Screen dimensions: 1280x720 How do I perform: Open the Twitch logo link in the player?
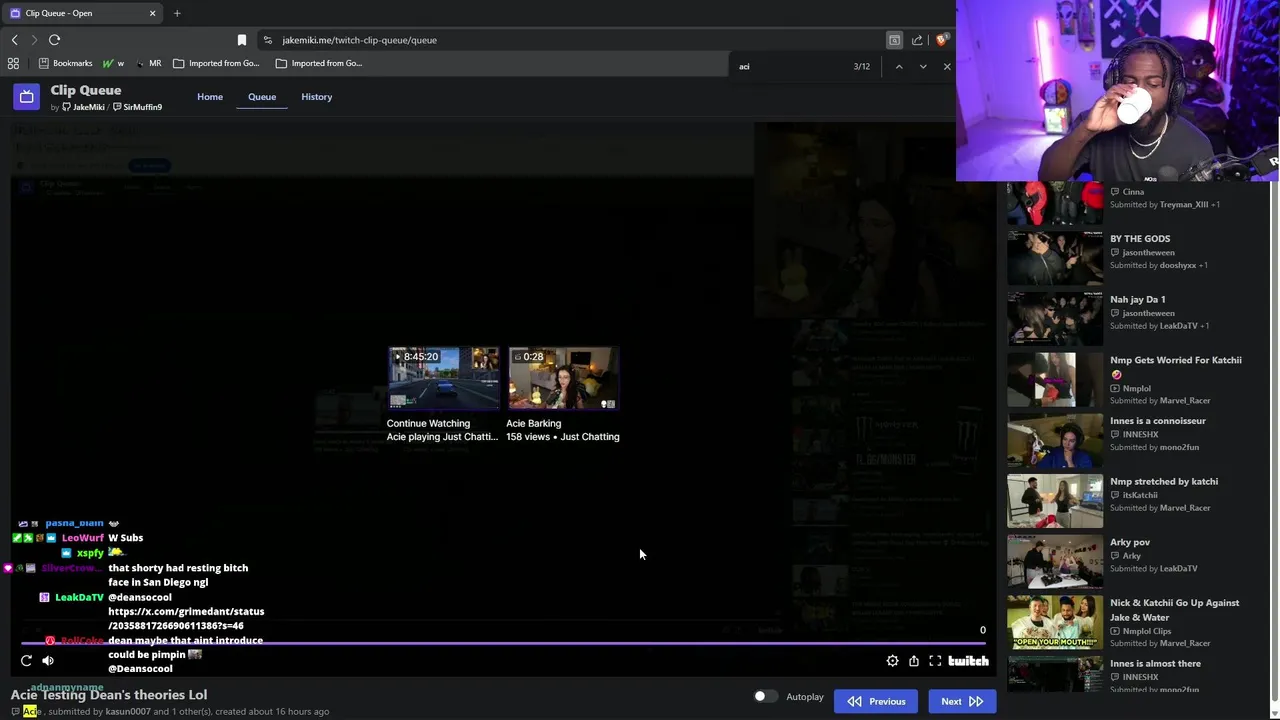pyautogui.click(x=968, y=660)
